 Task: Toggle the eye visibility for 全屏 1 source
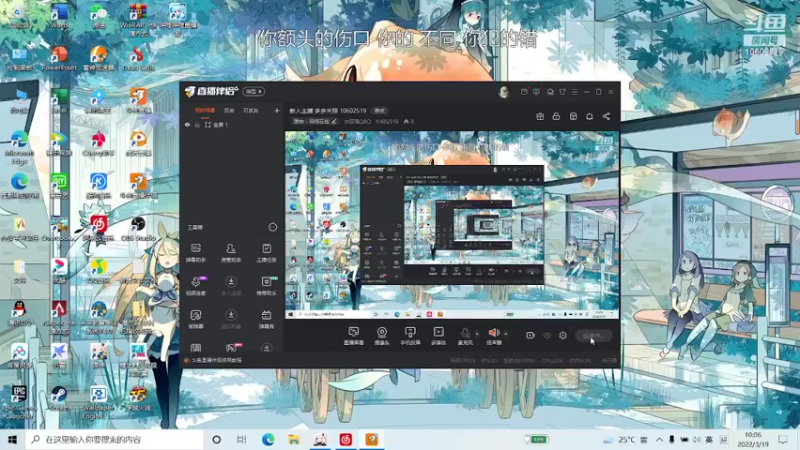tap(188, 124)
